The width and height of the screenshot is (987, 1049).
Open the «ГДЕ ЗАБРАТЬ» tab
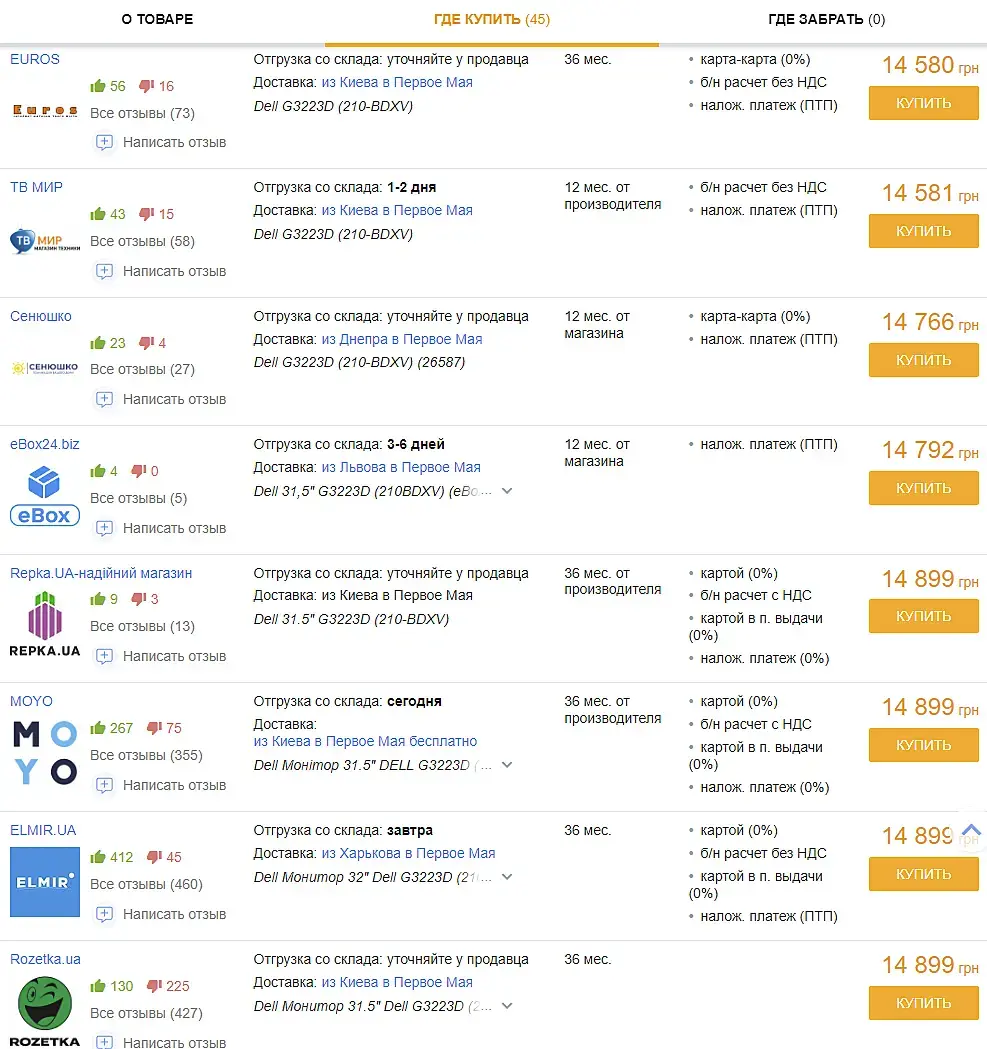[x=826, y=20]
